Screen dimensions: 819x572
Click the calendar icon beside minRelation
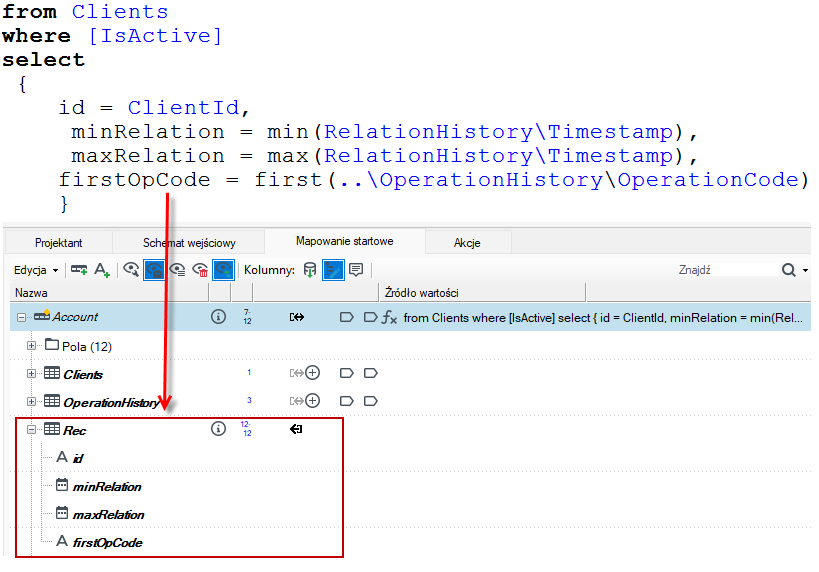pos(62,485)
